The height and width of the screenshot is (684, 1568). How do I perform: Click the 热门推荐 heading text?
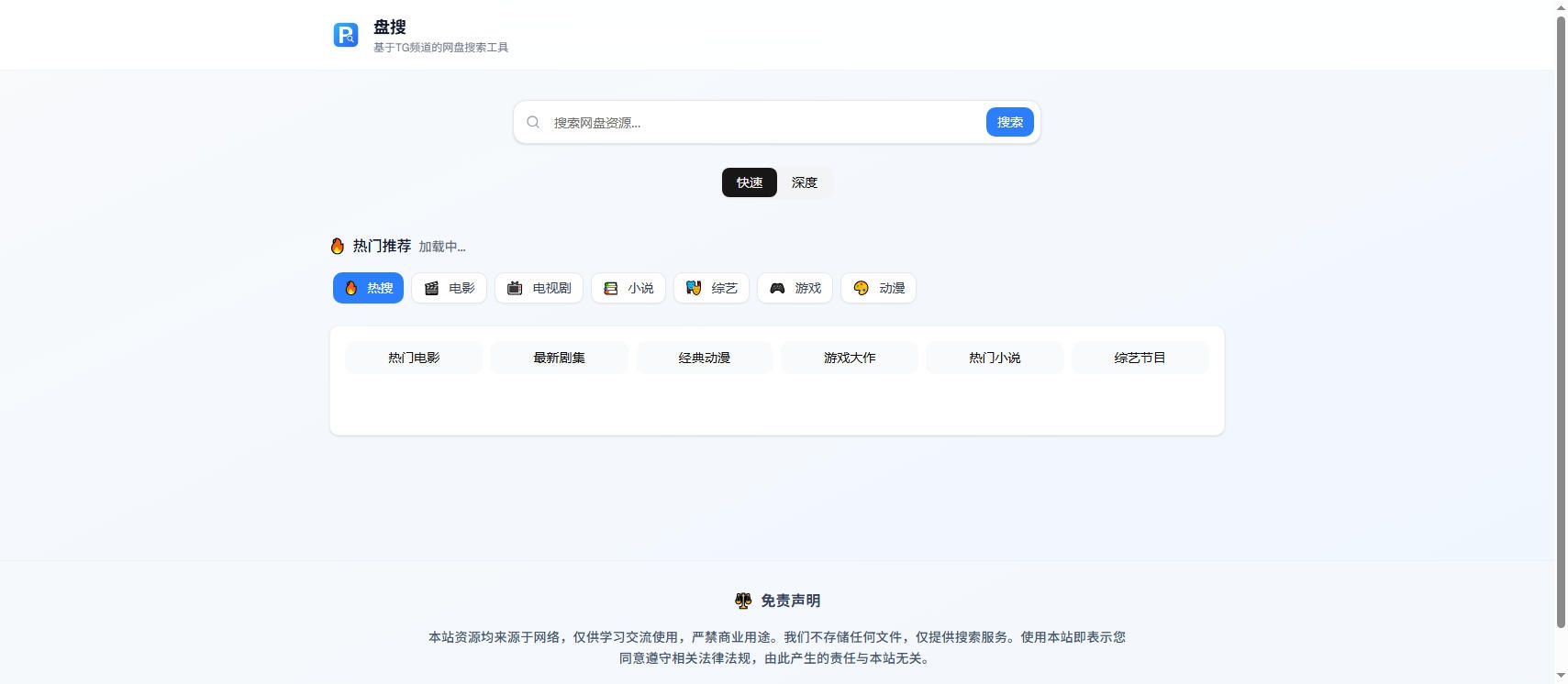382,246
